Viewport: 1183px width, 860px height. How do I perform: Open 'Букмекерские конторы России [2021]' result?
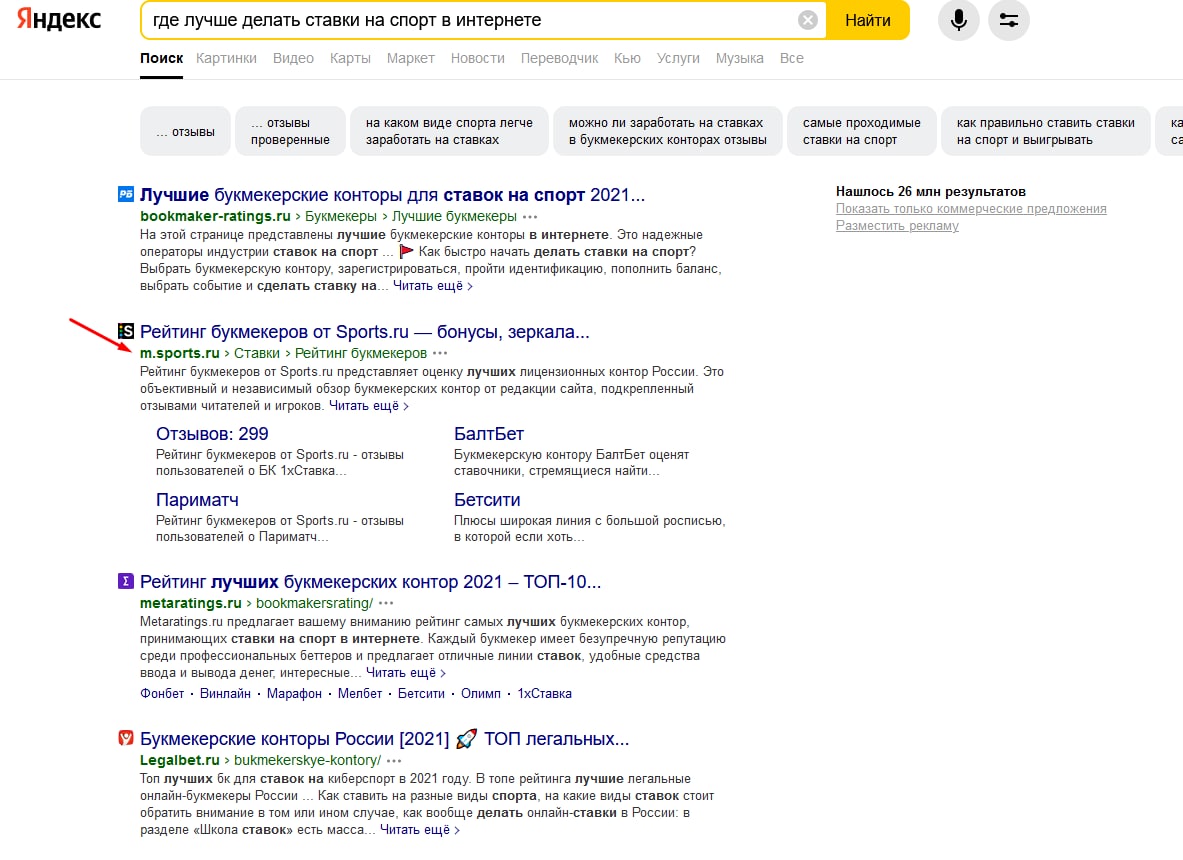pyautogui.click(x=384, y=739)
